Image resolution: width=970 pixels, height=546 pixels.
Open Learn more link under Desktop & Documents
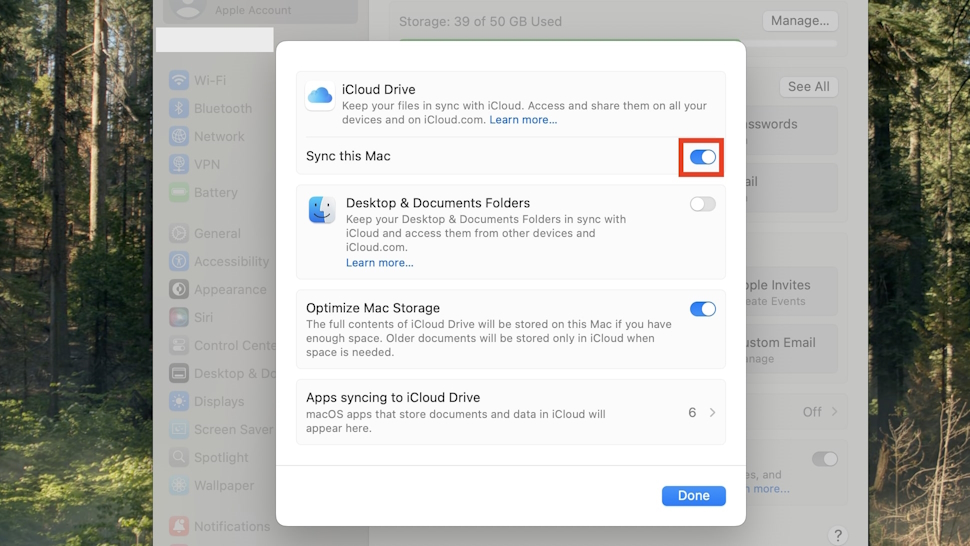(379, 263)
